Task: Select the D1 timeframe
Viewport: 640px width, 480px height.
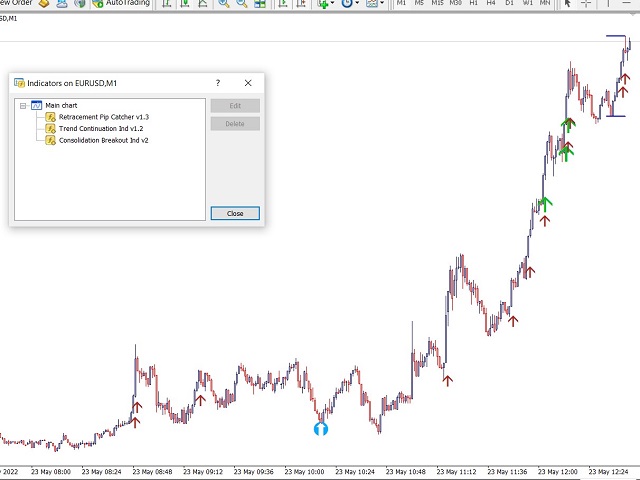Action: (509, 3)
